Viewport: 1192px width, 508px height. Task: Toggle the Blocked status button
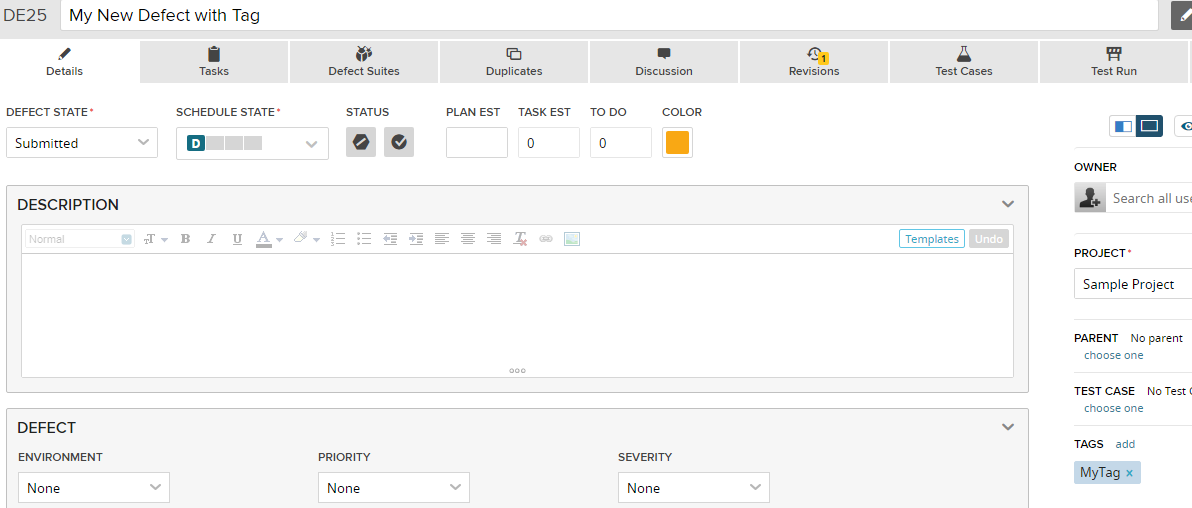(x=361, y=142)
